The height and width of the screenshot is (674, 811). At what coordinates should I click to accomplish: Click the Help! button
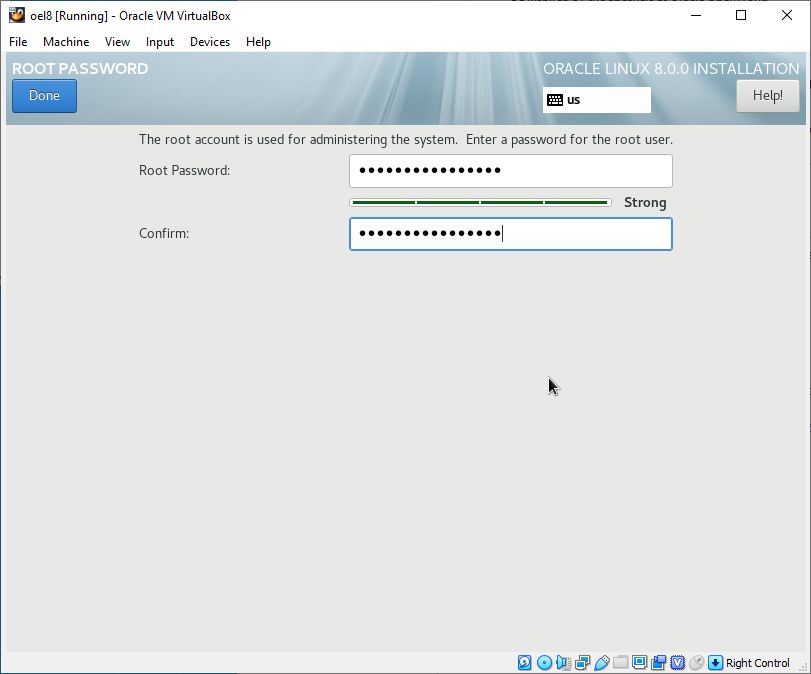[x=768, y=96]
